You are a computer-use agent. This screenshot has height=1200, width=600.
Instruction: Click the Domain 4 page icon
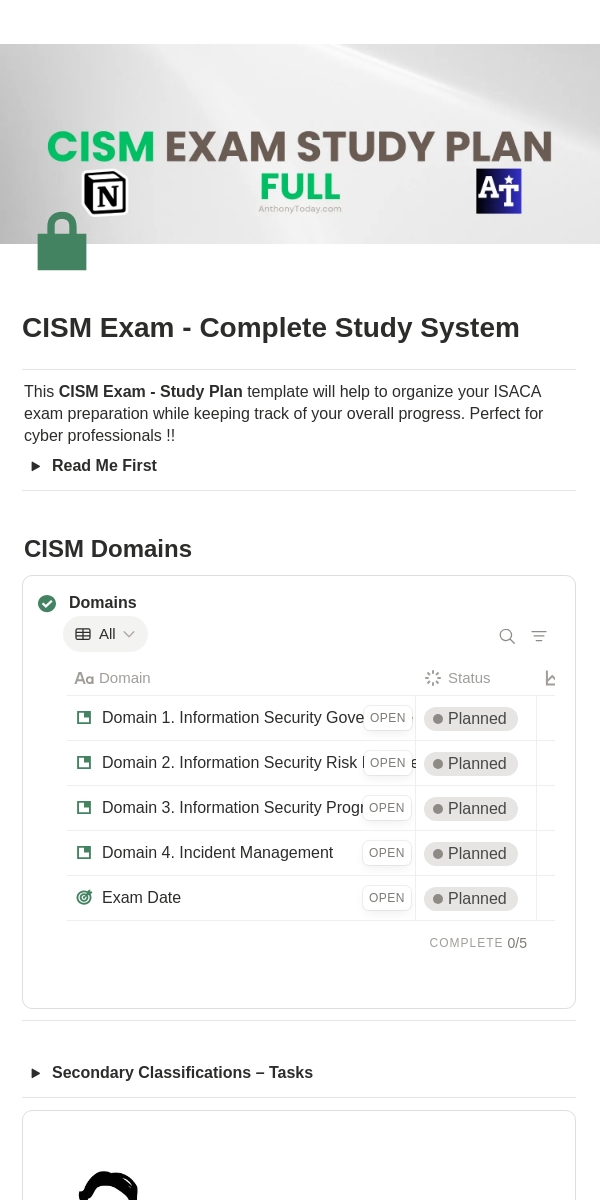point(84,853)
